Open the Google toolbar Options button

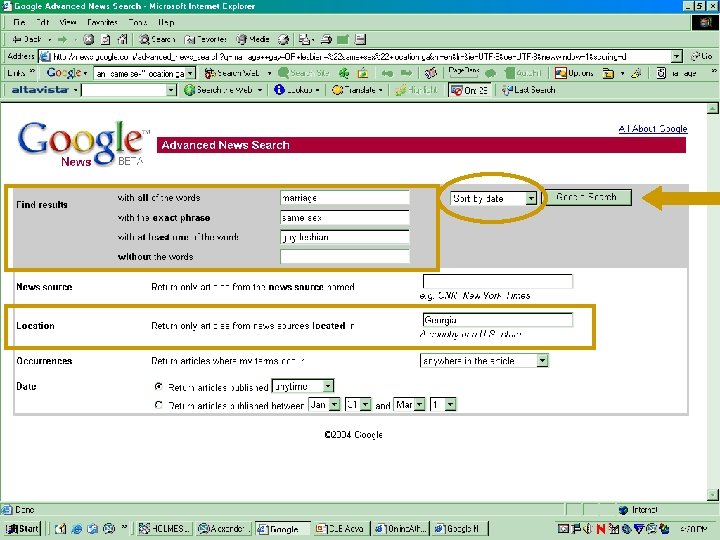(574, 73)
